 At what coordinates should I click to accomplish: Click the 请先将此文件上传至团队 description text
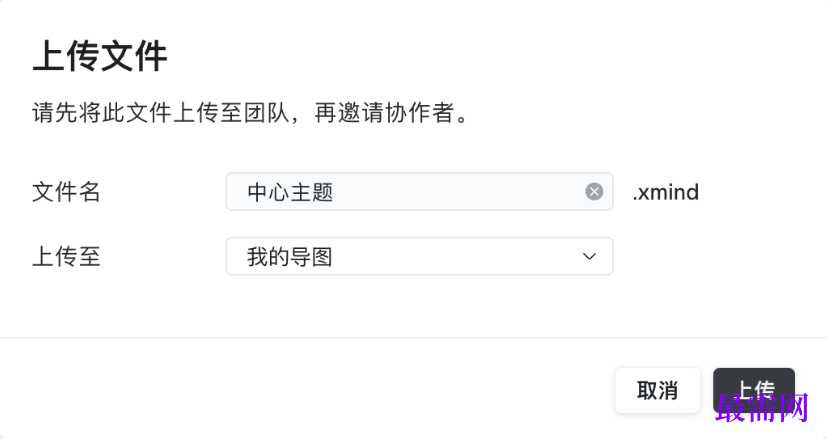(160, 113)
